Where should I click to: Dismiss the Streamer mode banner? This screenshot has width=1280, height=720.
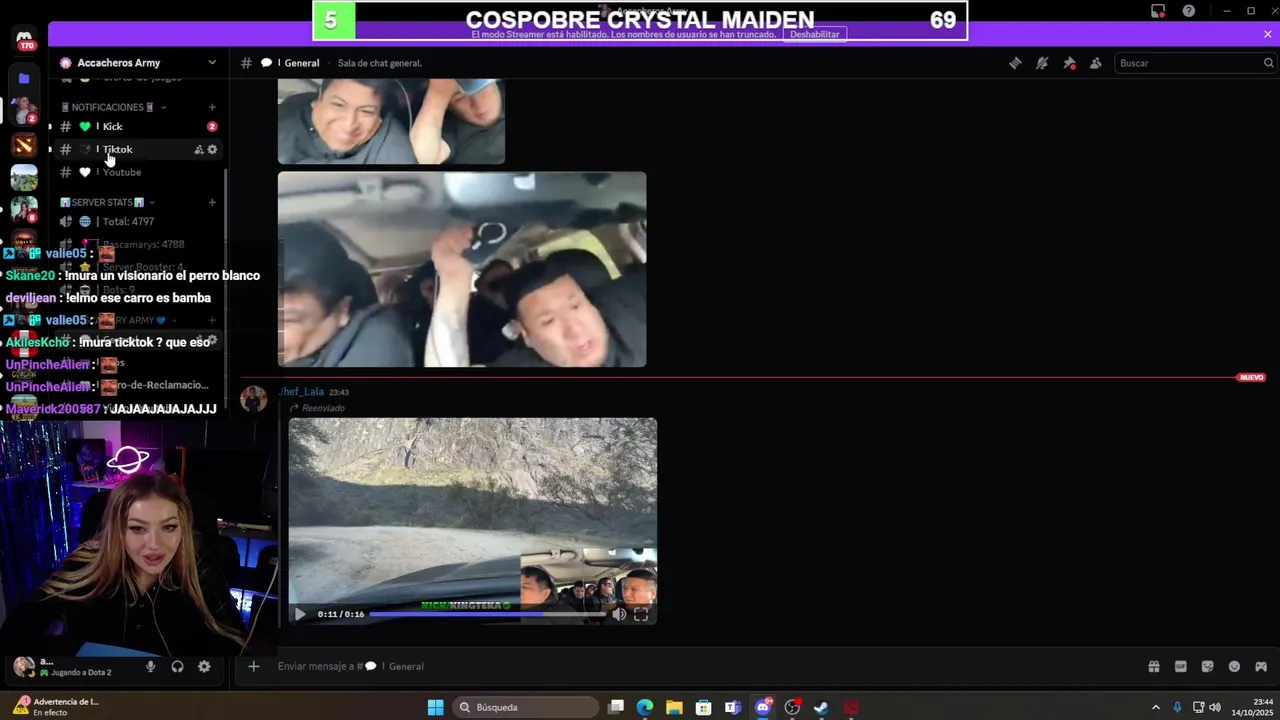point(1267,34)
